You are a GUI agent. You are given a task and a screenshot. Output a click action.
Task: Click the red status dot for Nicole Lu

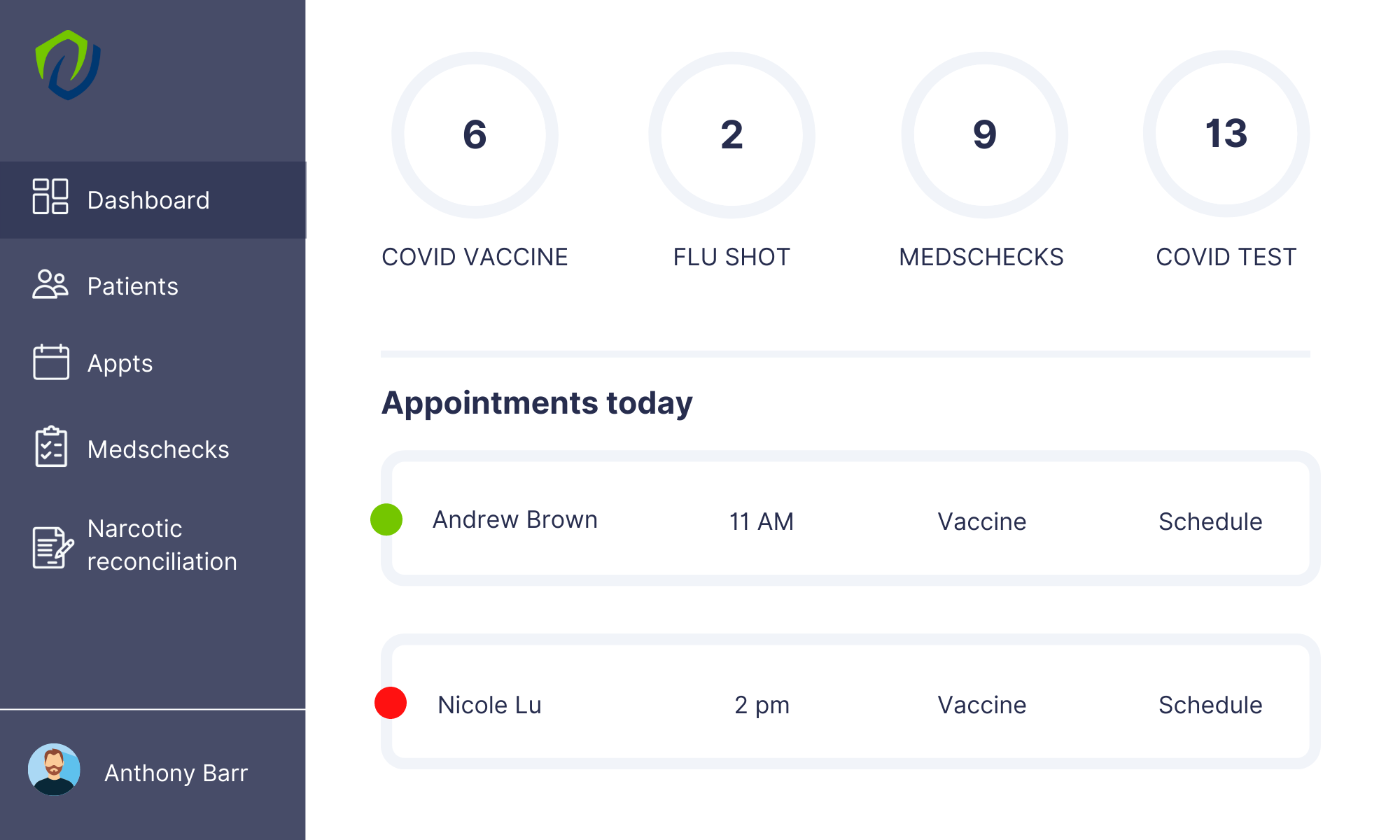click(x=391, y=703)
